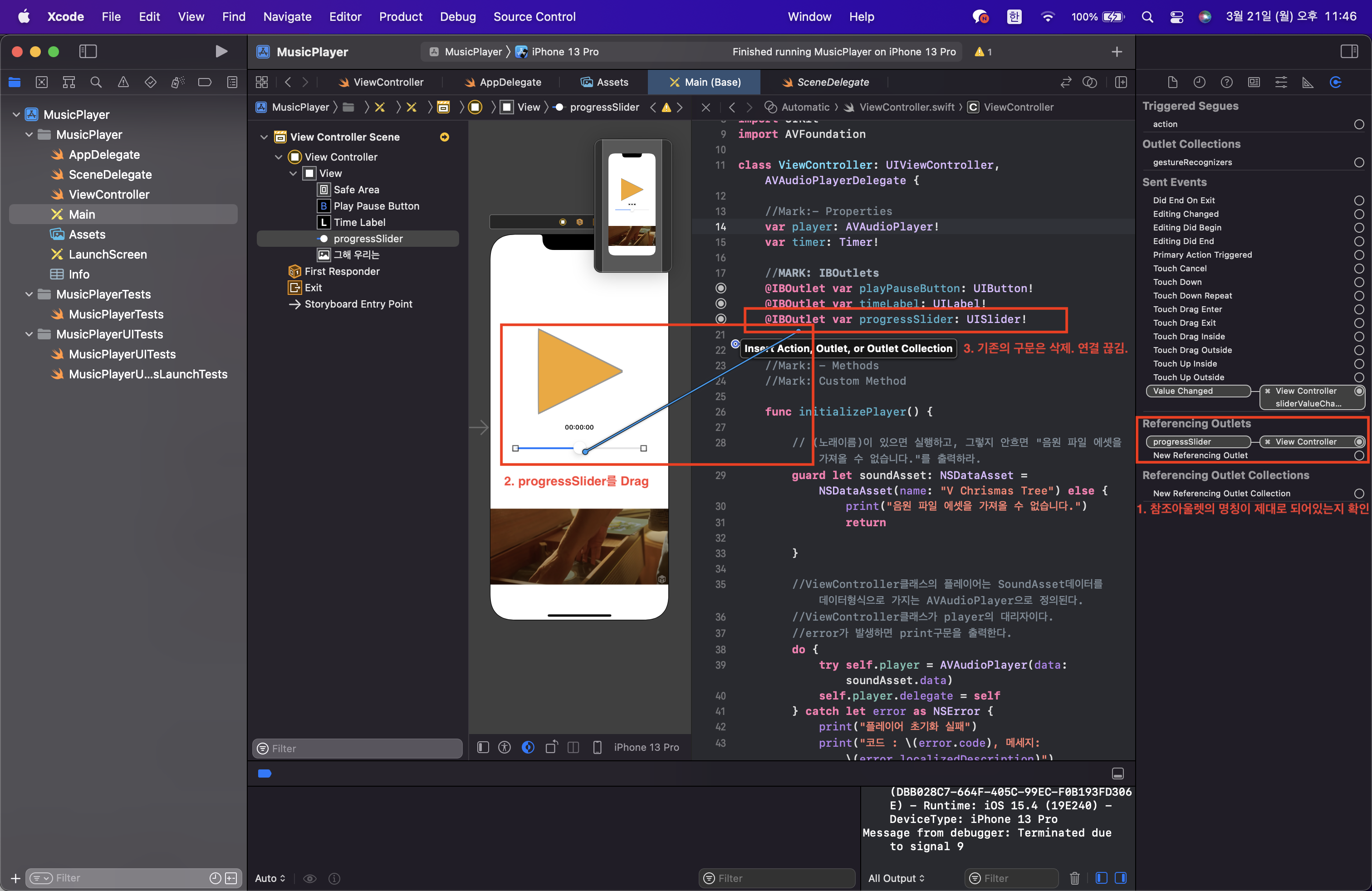
Task: Open the Product menu
Action: click(400, 17)
